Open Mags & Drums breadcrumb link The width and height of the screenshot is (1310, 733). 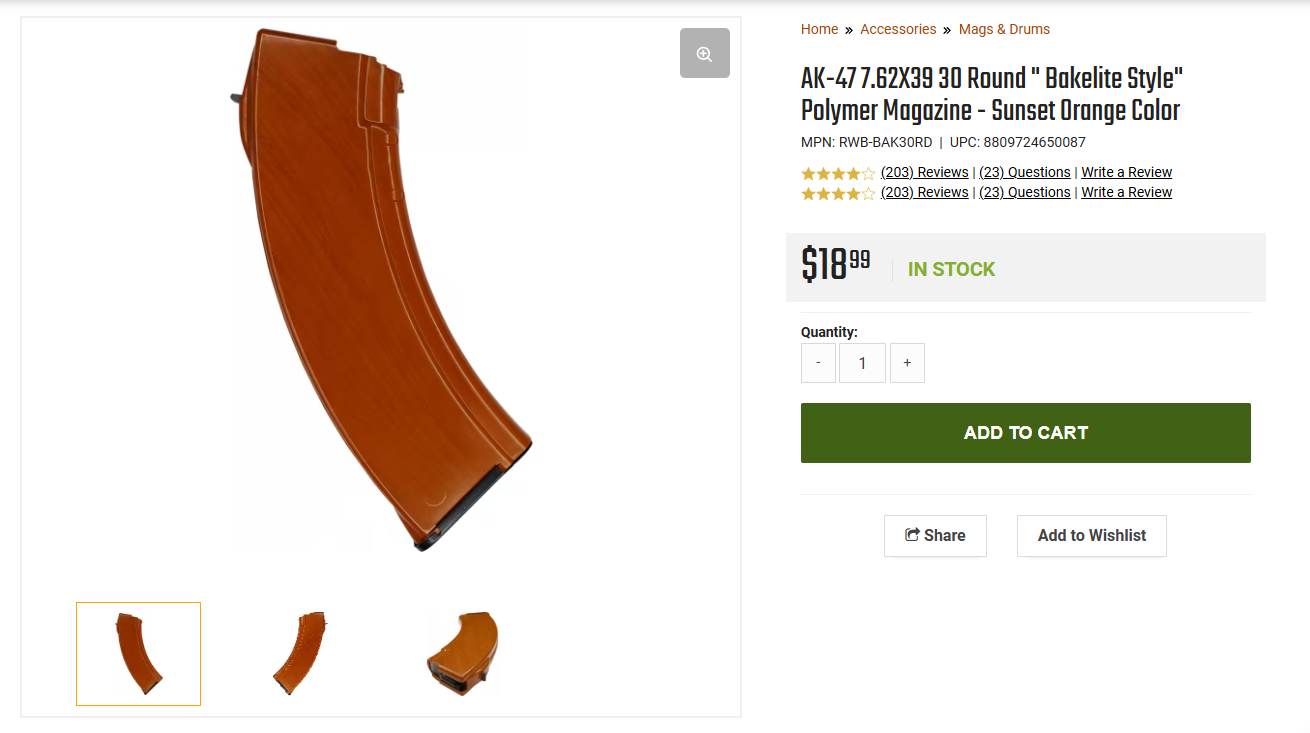pos(1004,29)
